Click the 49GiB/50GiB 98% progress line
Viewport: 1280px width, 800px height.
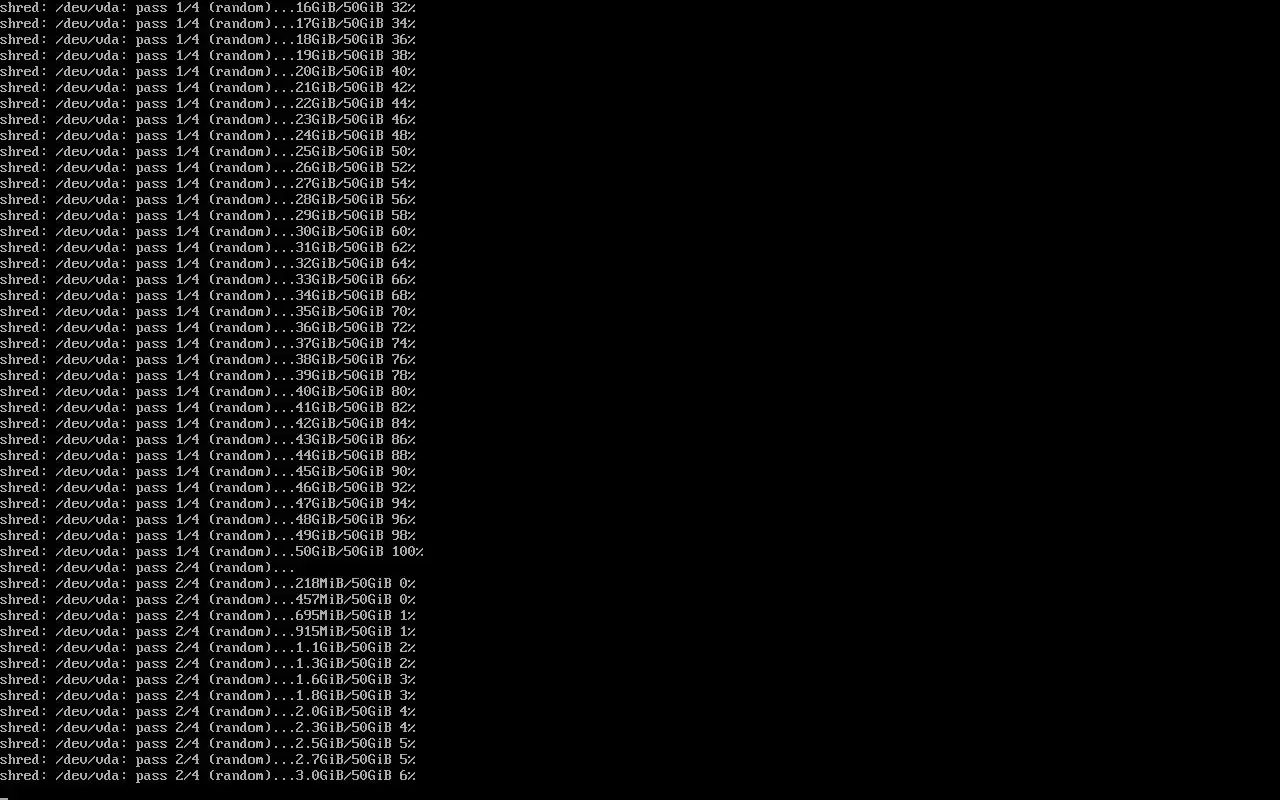point(208,535)
